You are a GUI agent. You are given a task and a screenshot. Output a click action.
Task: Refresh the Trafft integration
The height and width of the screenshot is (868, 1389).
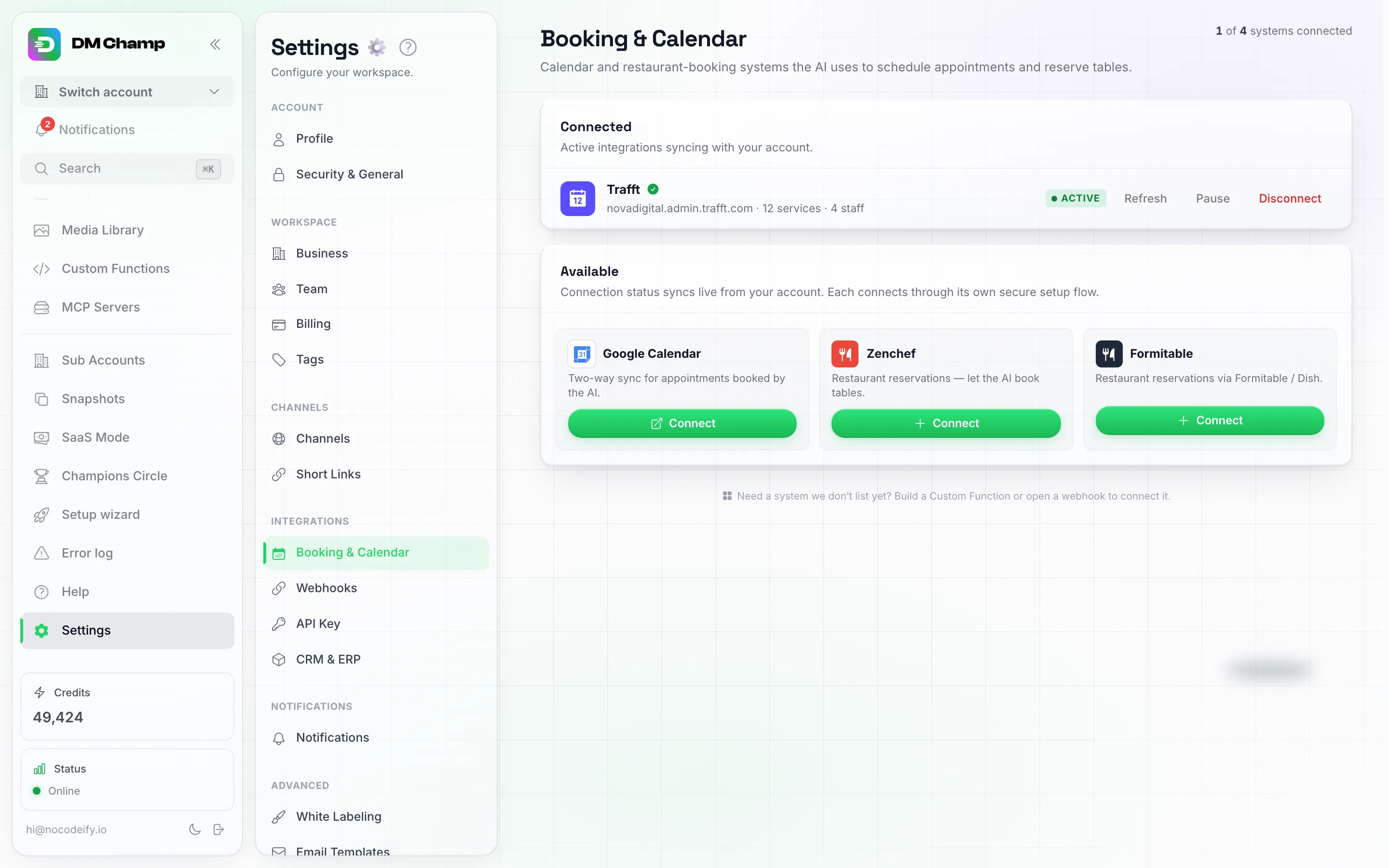pos(1145,199)
